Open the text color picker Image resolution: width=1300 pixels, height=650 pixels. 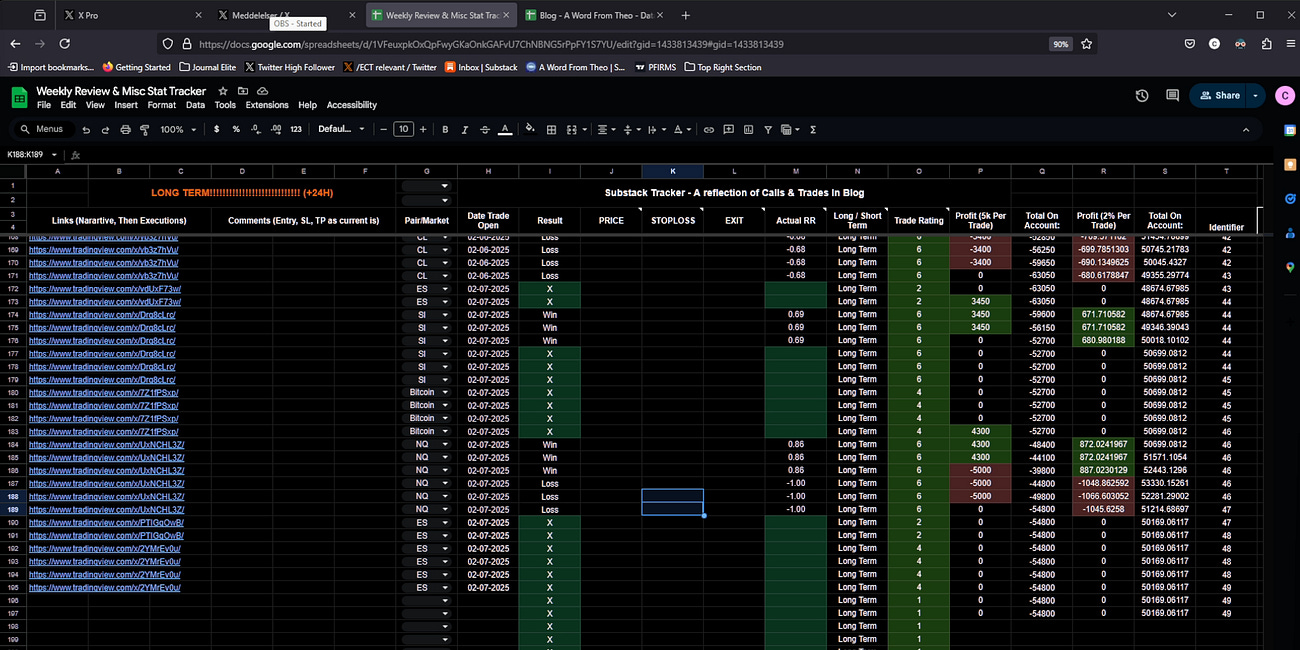point(505,129)
